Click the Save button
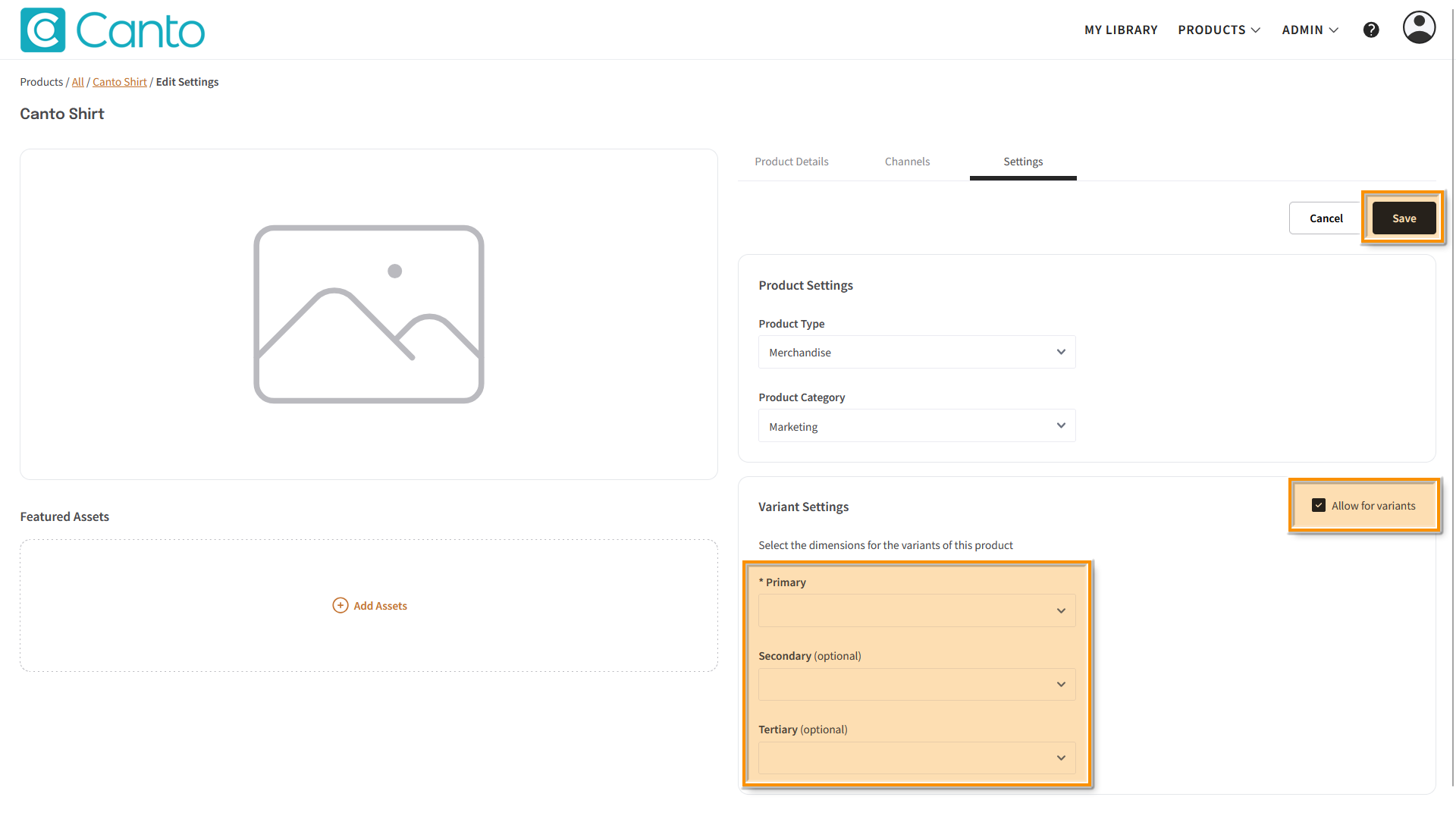The image size is (1456, 819). [1404, 218]
